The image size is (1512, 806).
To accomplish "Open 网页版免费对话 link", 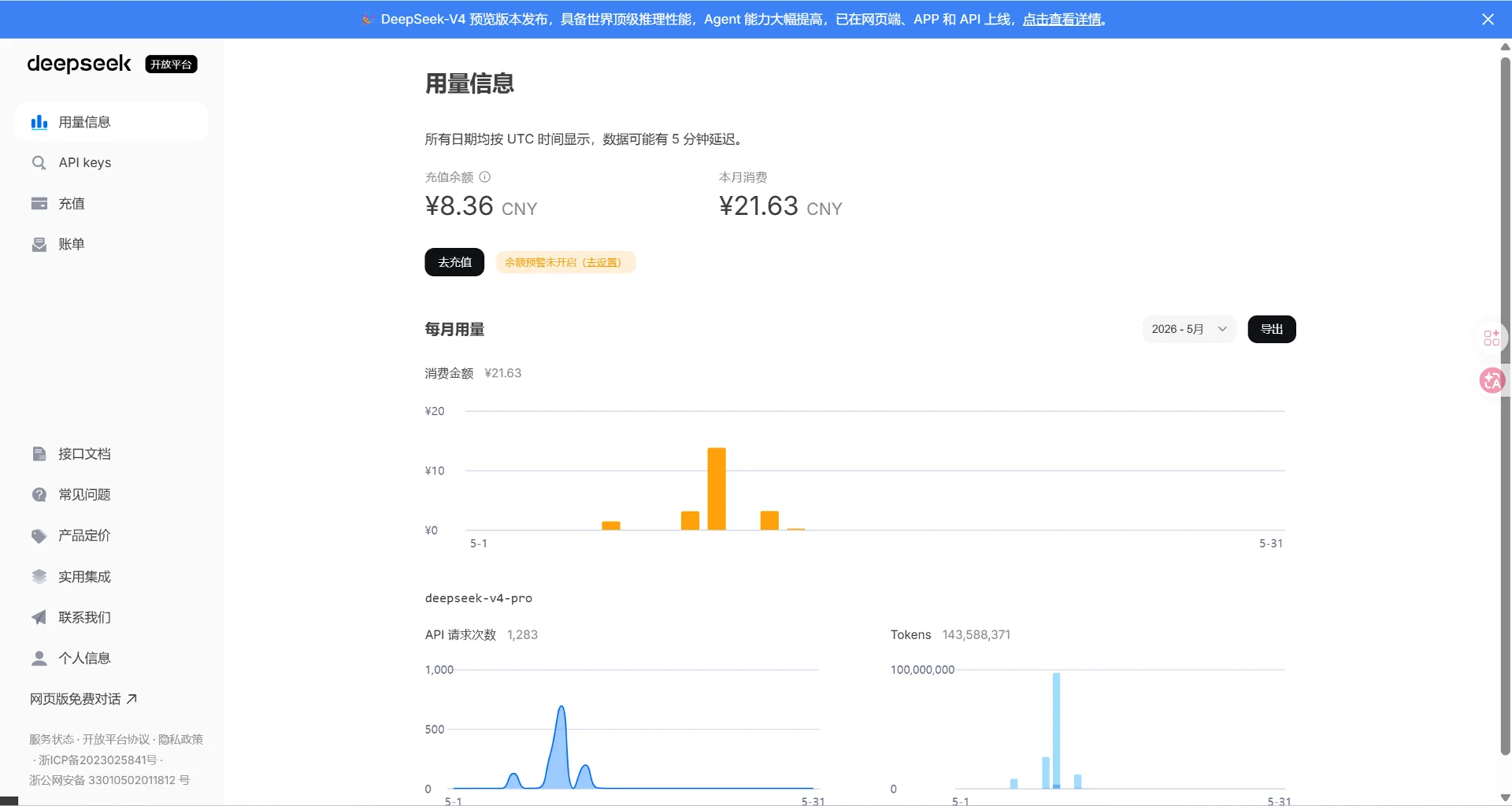I will pyautogui.click(x=83, y=699).
